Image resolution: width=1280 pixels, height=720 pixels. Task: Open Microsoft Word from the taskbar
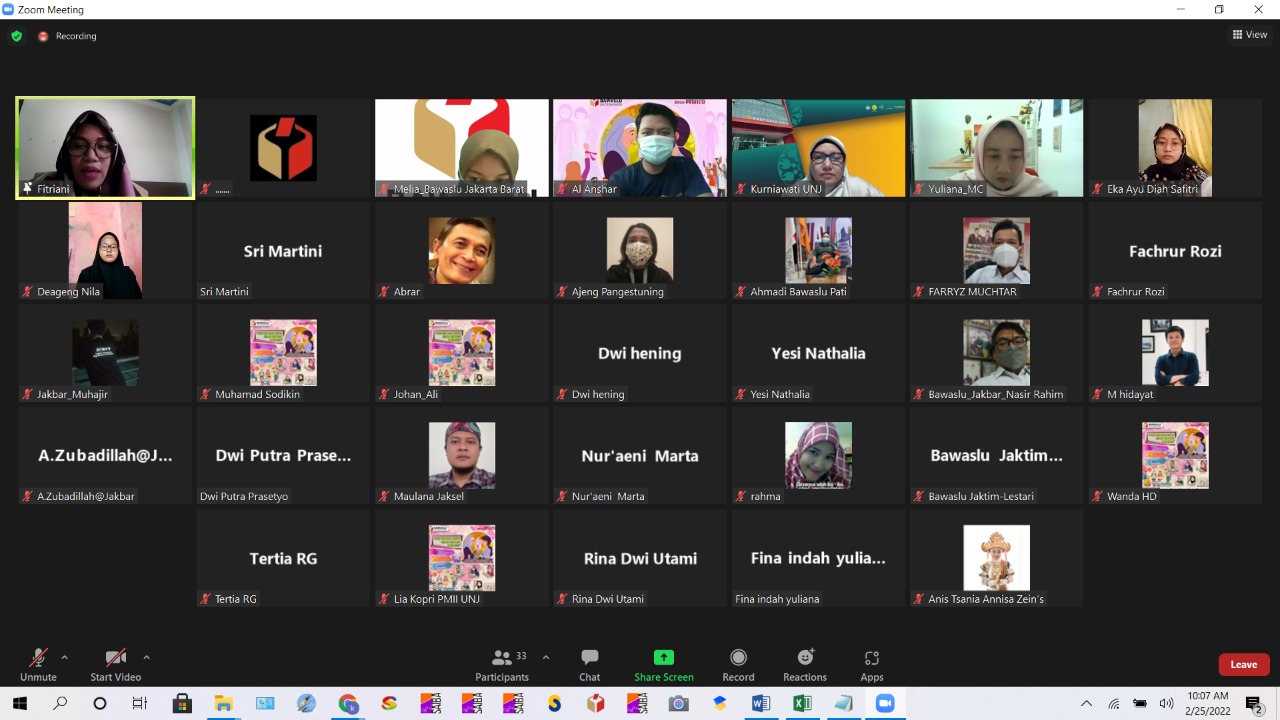761,704
